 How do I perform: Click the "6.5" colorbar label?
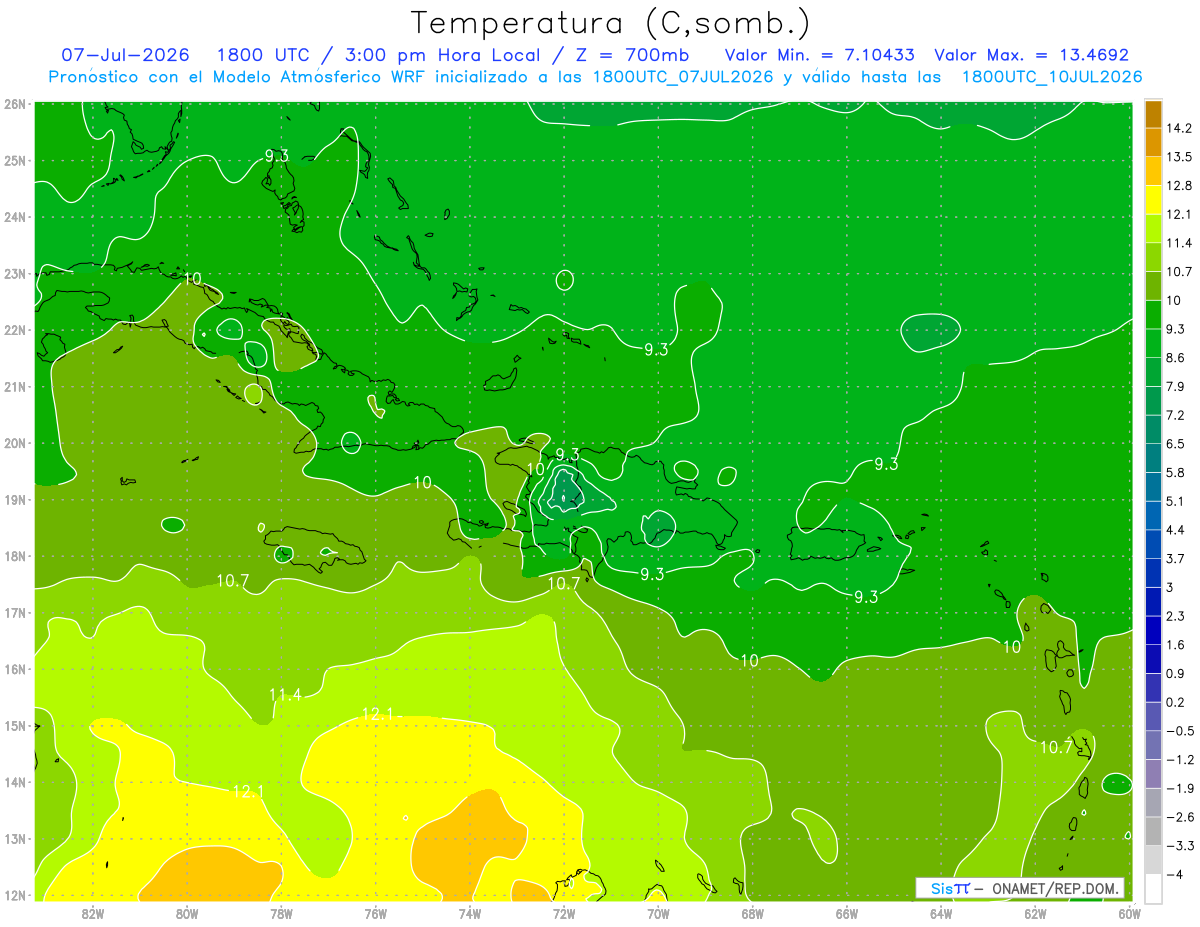1175,444
